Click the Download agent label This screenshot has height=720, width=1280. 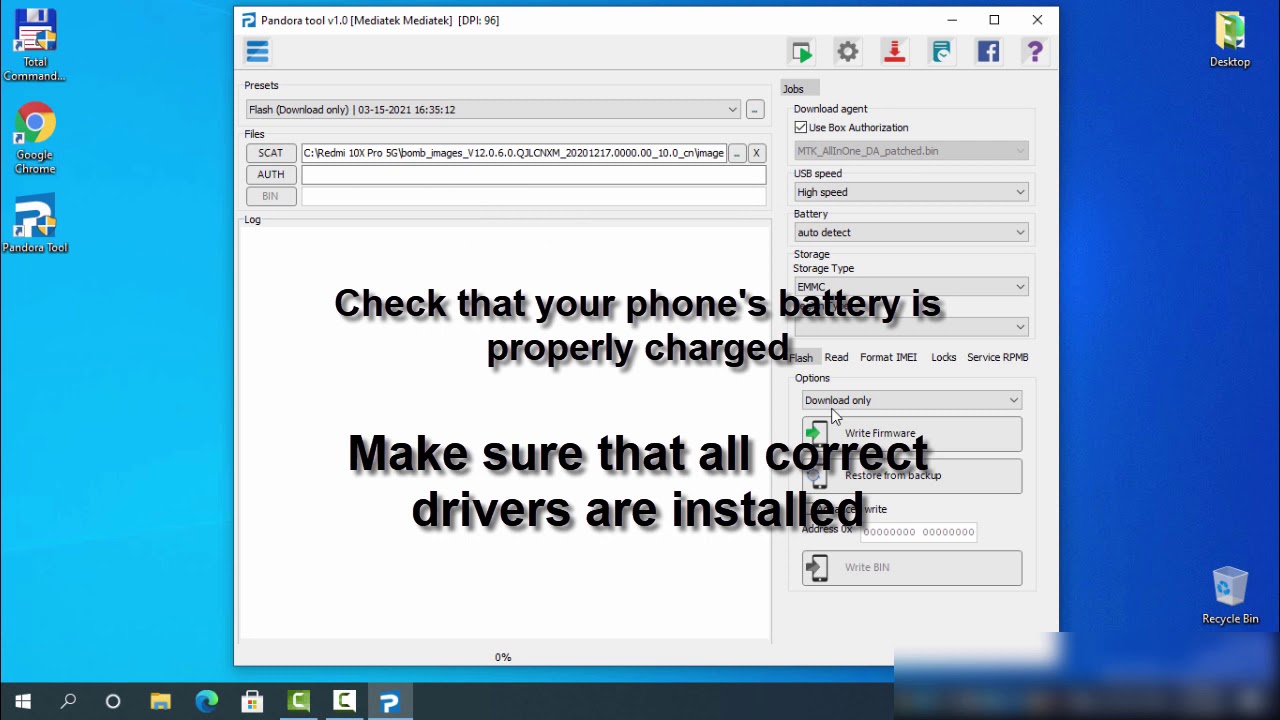coord(831,109)
